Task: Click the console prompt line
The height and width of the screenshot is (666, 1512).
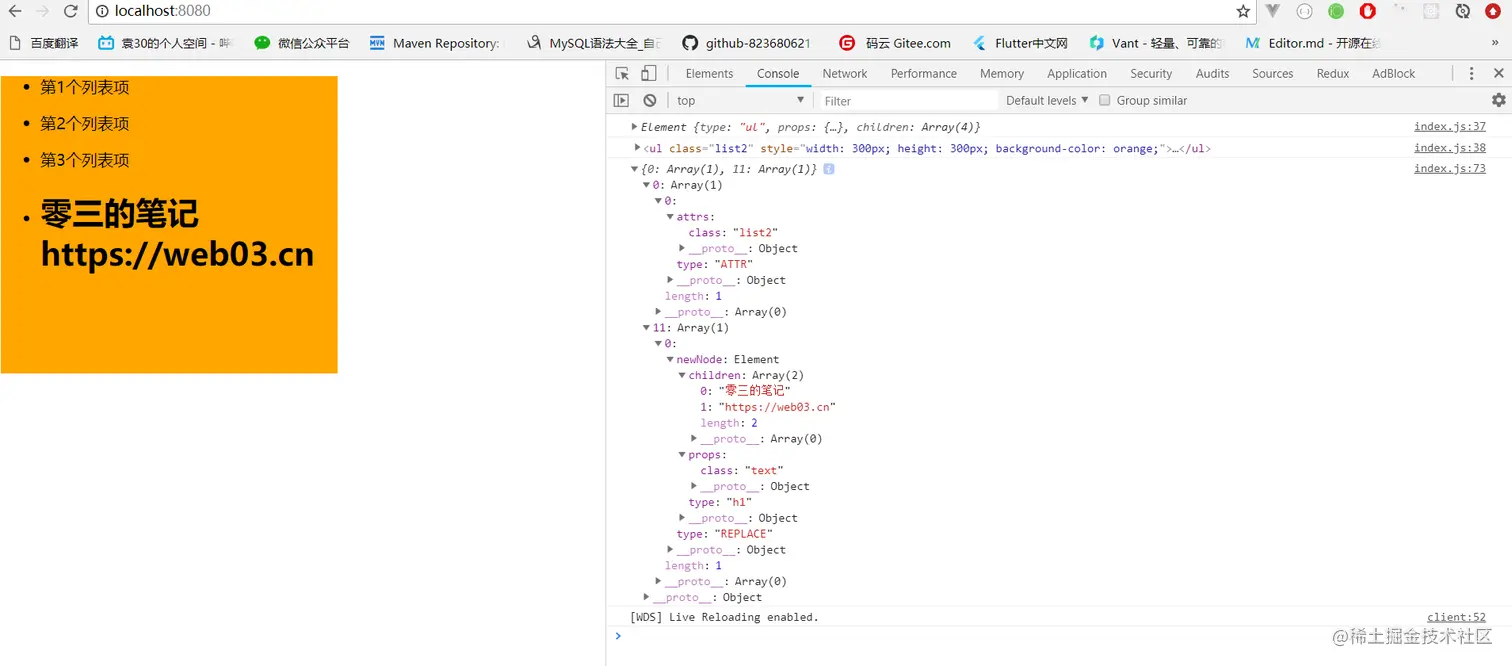Action: (x=1058, y=636)
